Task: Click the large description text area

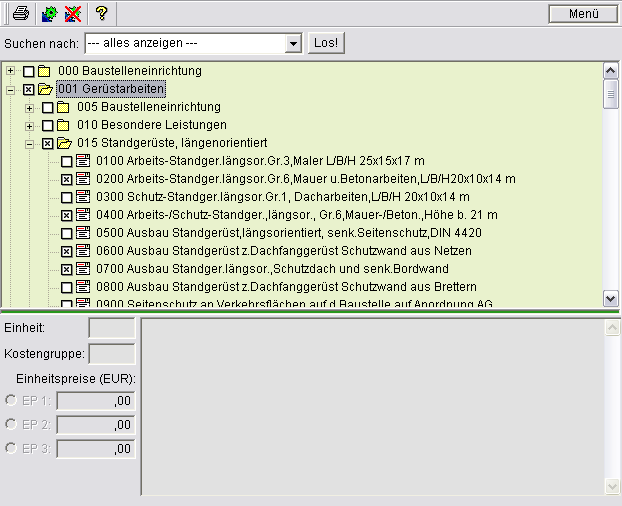Action: (x=373, y=407)
